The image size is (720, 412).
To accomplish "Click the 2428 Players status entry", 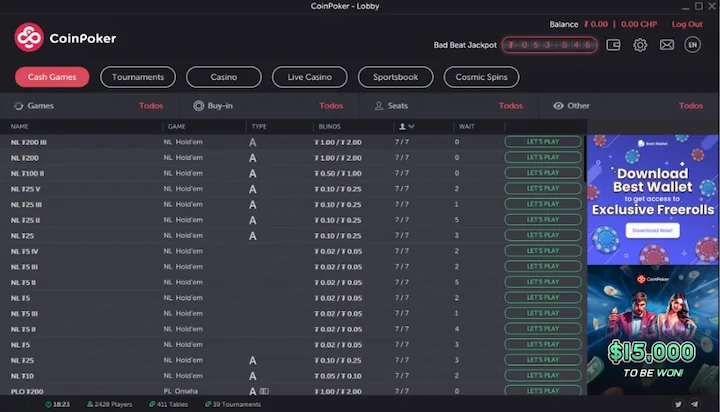I will click(x=110, y=405).
